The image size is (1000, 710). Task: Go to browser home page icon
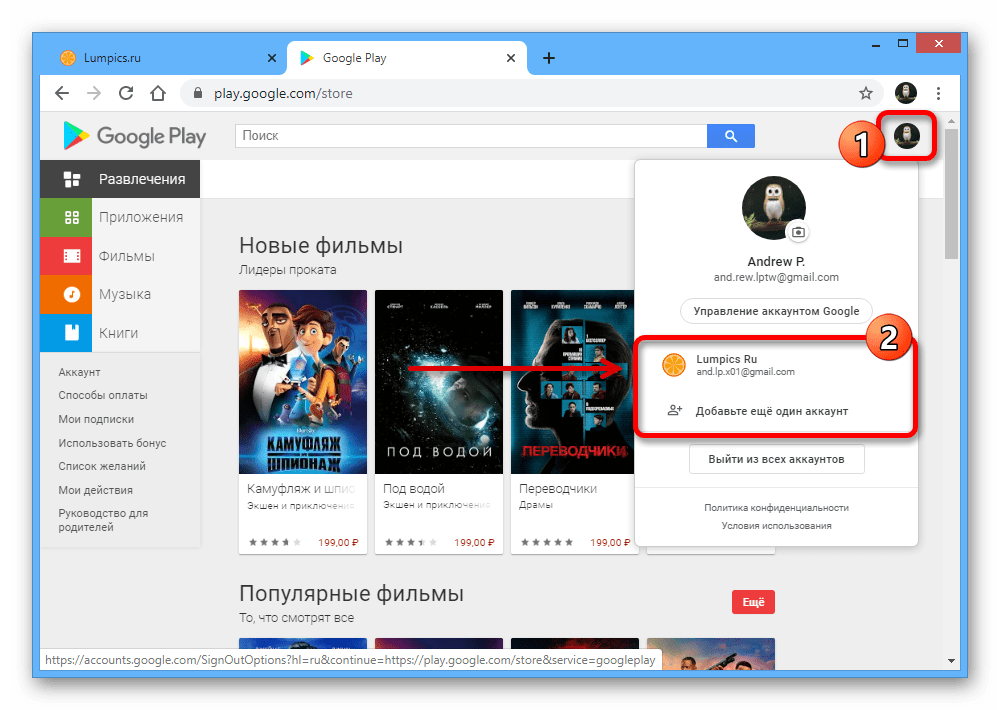click(158, 94)
